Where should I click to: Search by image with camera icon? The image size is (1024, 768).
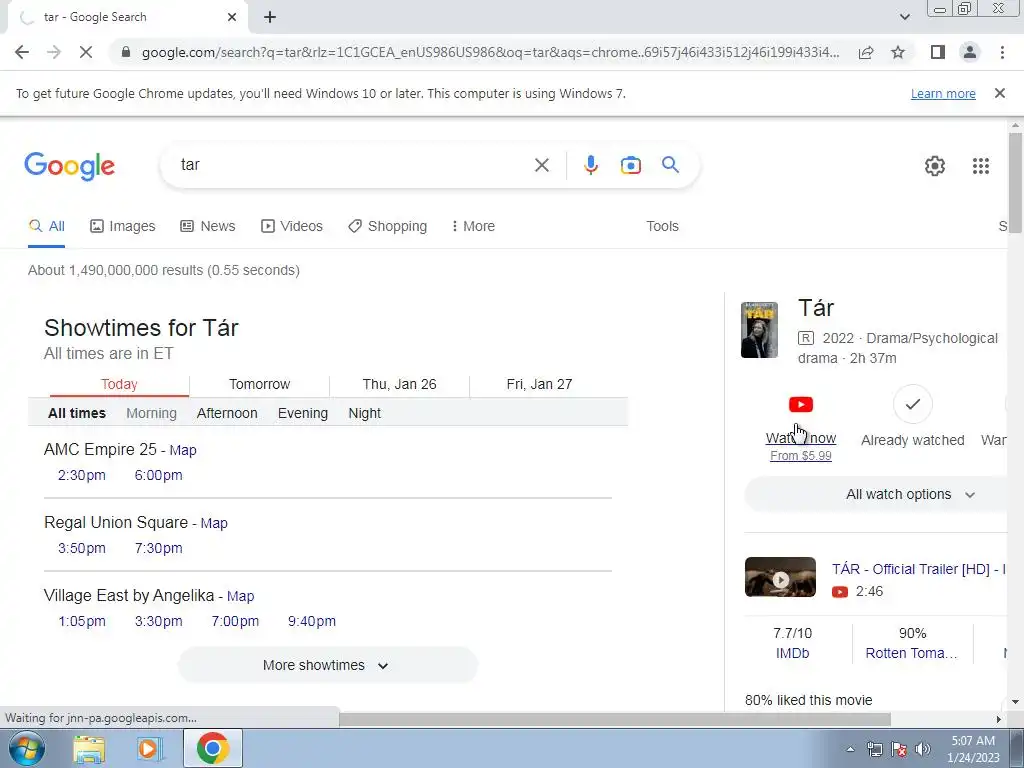630,165
